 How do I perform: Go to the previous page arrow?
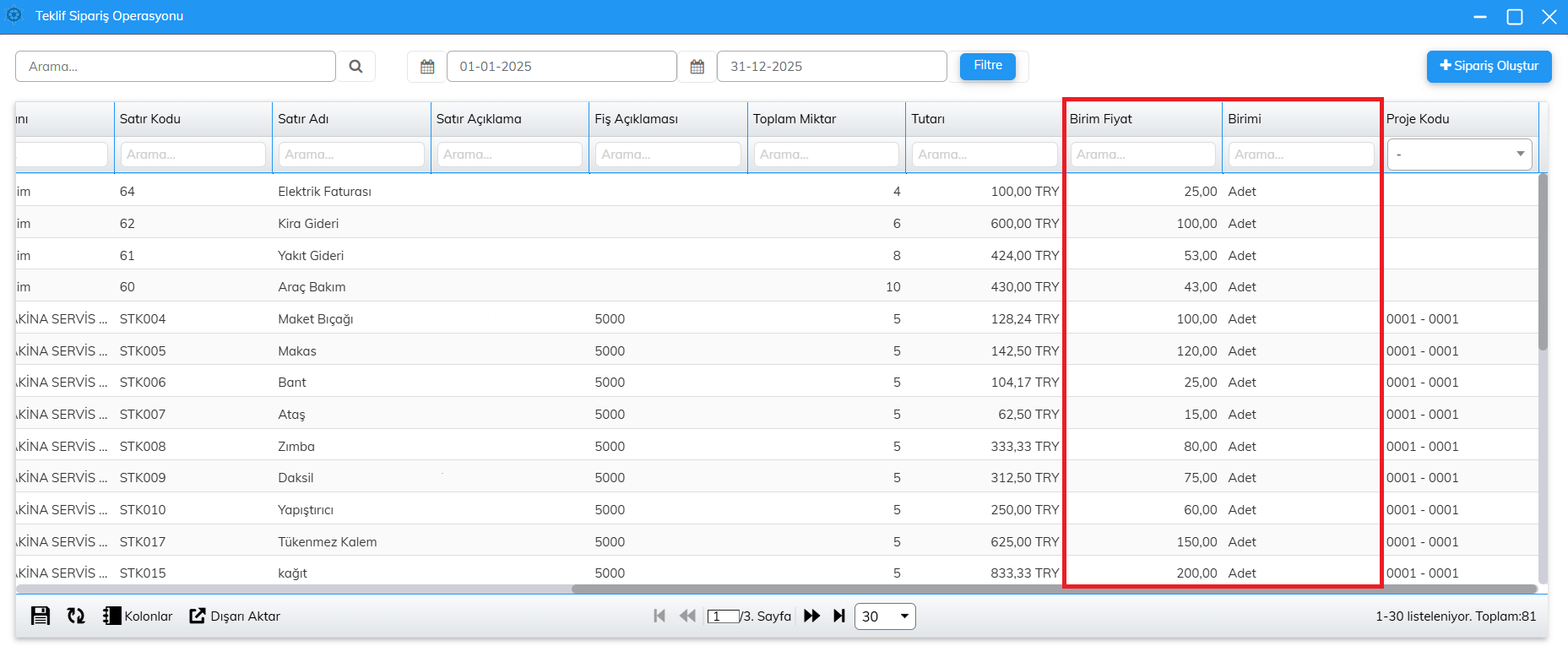(x=687, y=616)
